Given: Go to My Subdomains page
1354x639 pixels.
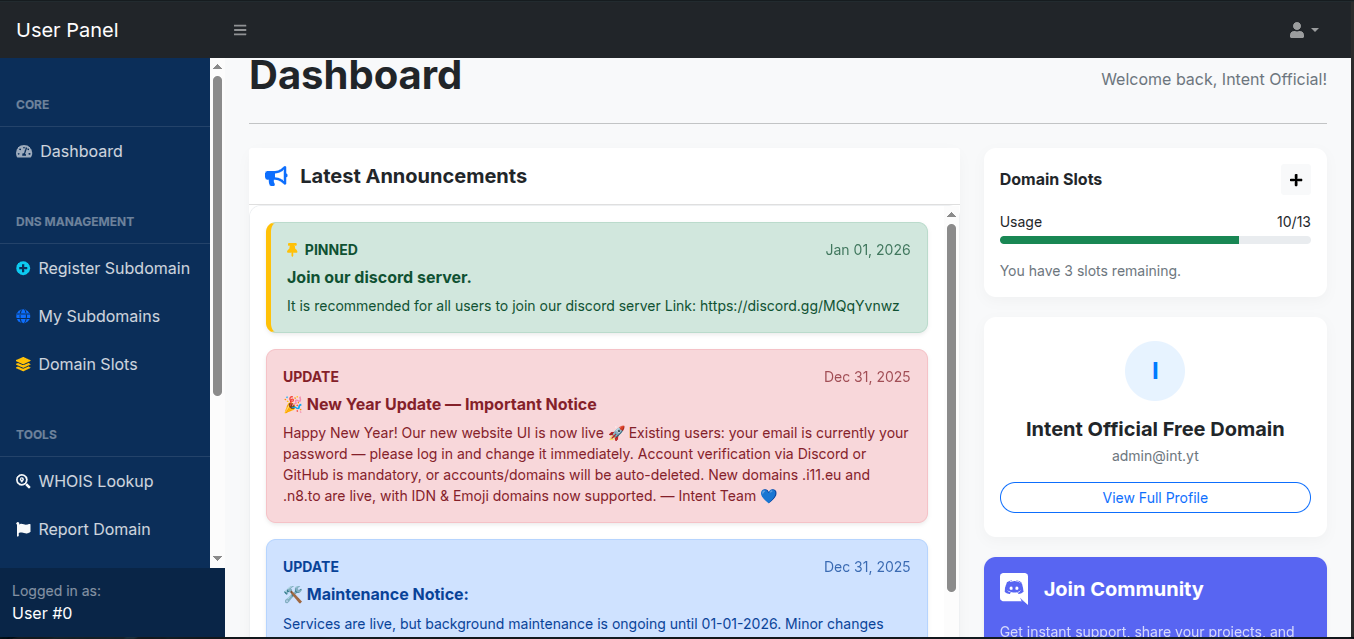Looking at the screenshot, I should pyautogui.click(x=99, y=317).
